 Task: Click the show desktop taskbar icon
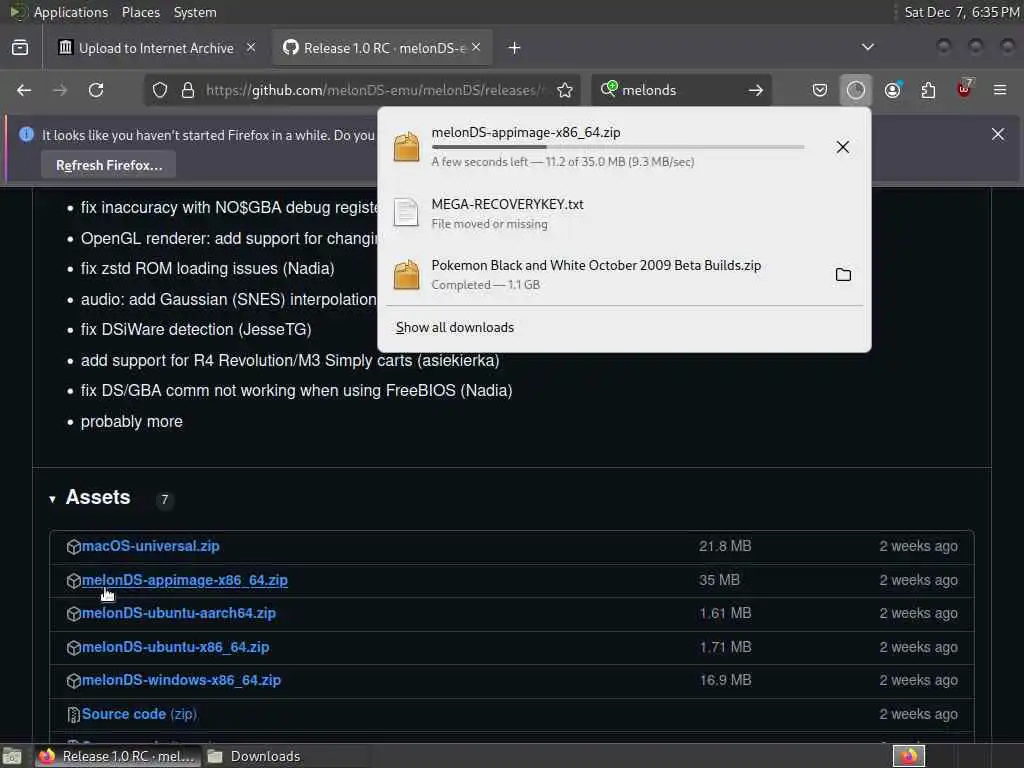click(x=12, y=756)
